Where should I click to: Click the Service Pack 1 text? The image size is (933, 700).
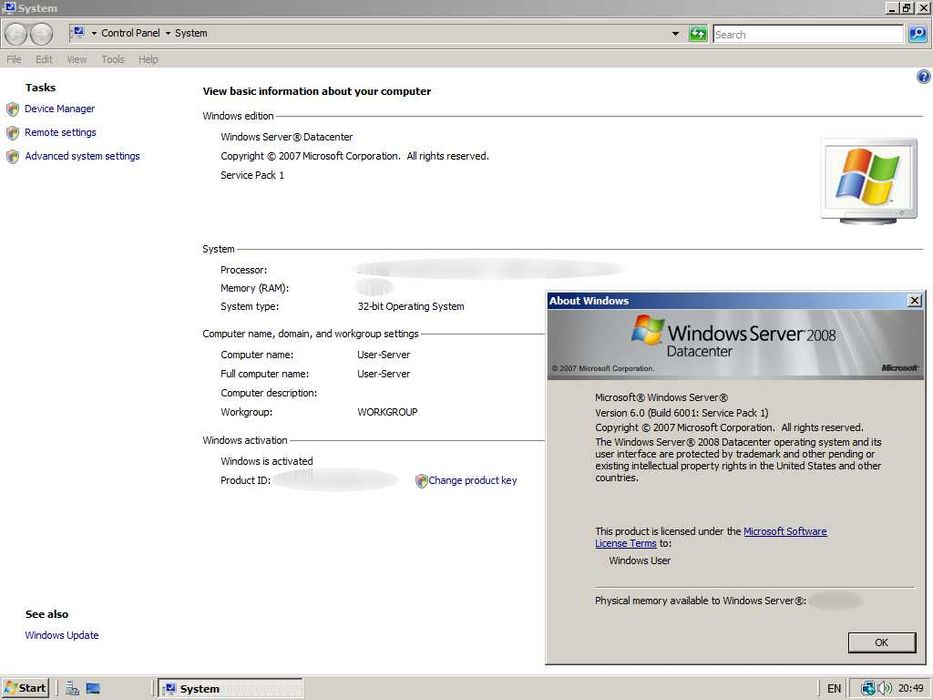pos(252,175)
